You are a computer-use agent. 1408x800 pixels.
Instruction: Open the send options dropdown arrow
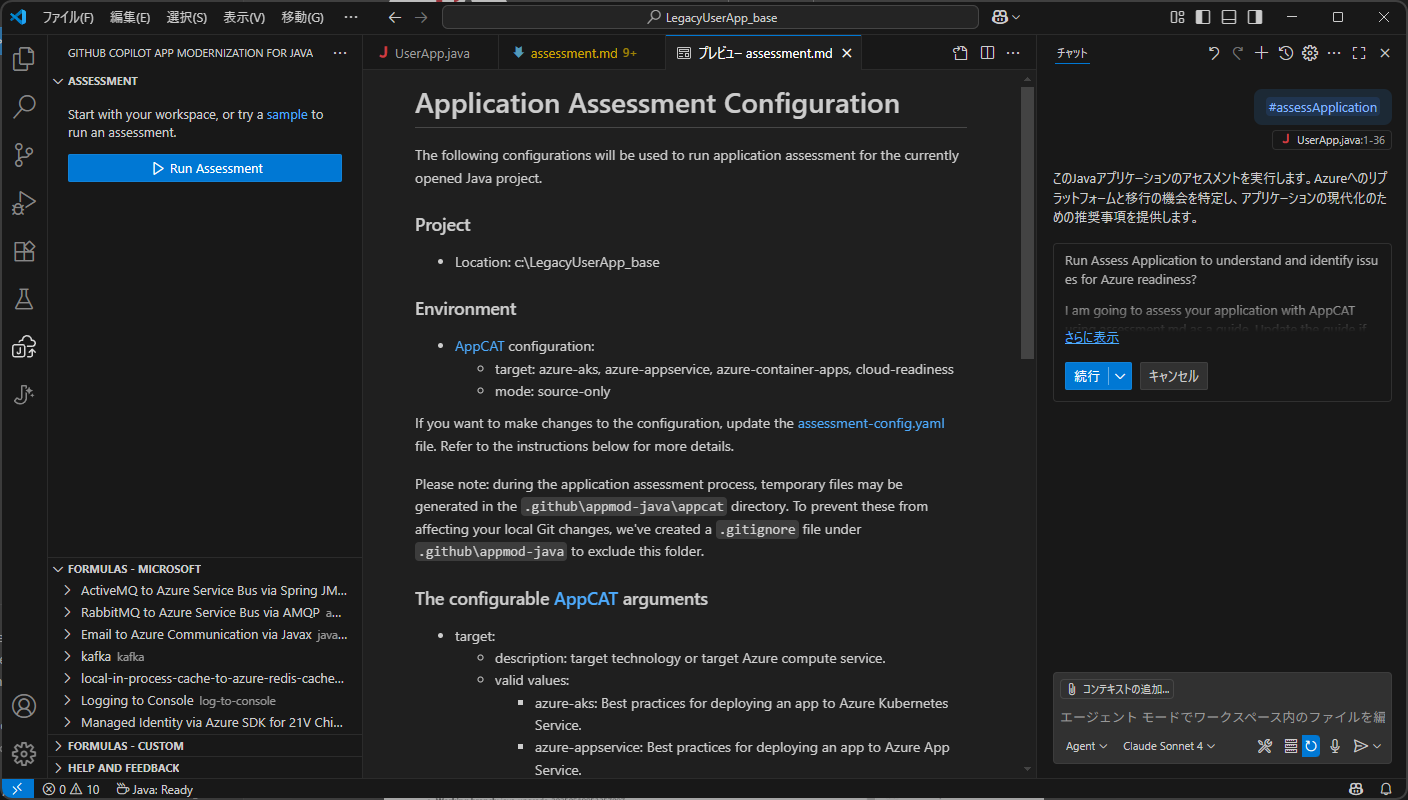(x=1377, y=746)
